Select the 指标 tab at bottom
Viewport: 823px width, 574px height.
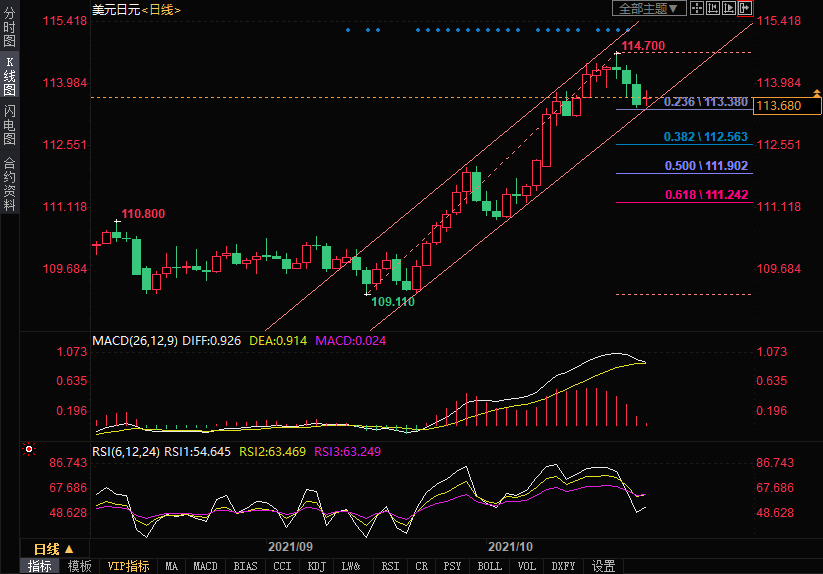click(40, 566)
